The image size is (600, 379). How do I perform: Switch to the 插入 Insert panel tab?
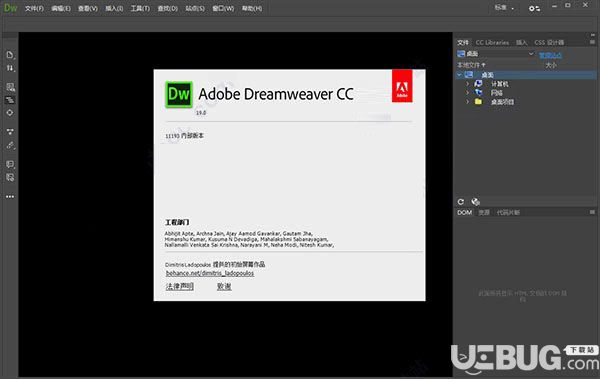[x=521, y=42]
